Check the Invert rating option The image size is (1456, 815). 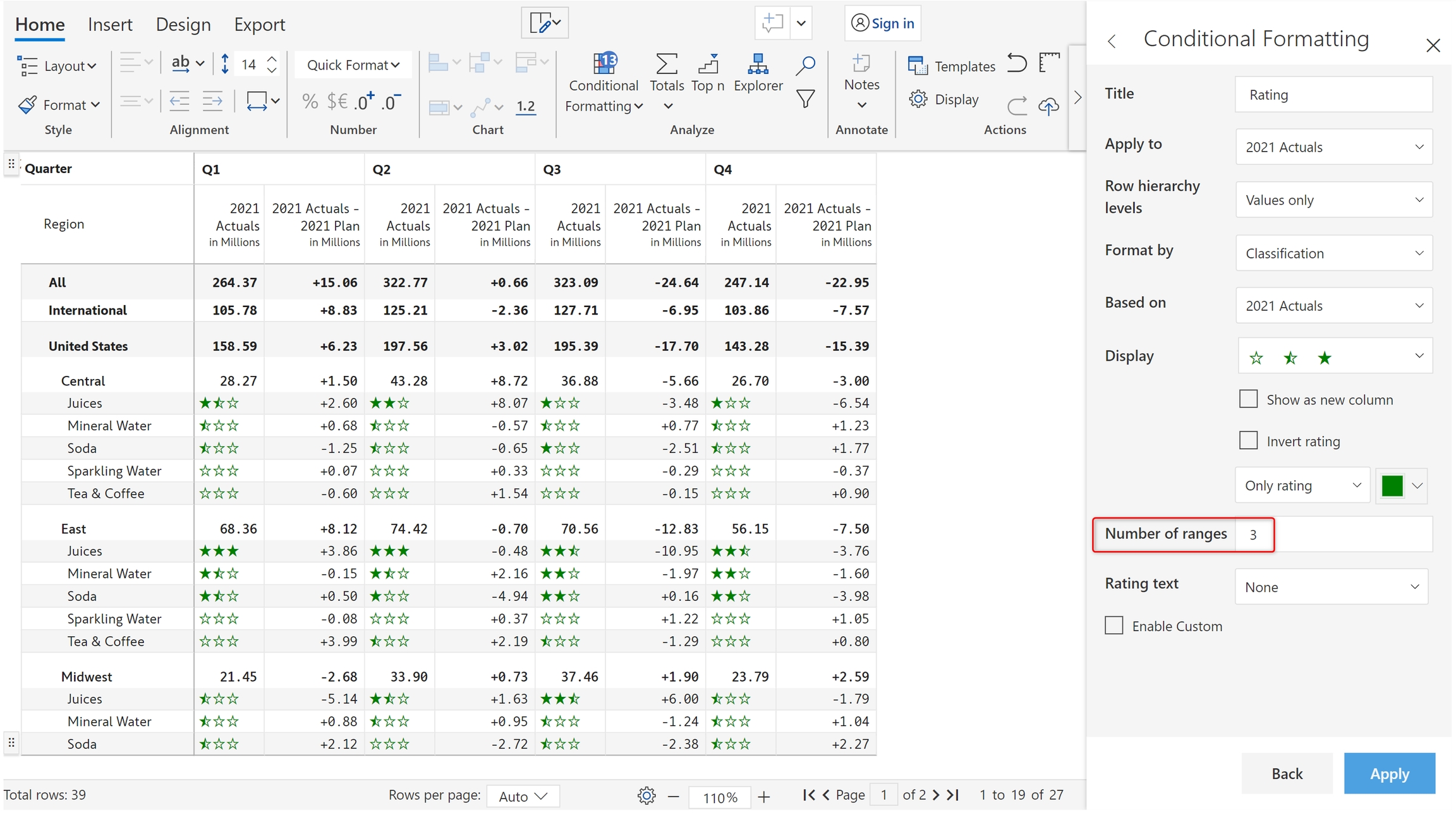1248,440
